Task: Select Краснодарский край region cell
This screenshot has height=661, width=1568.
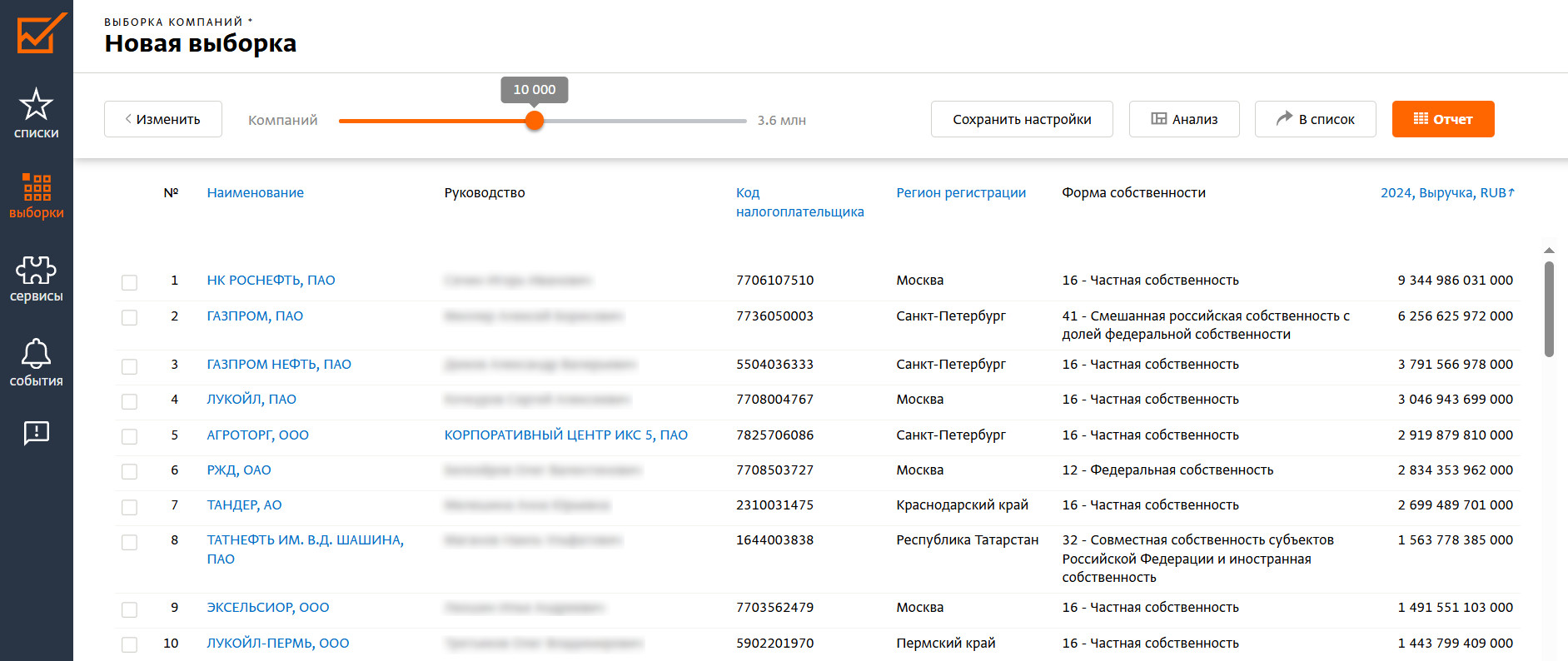Action: click(x=962, y=504)
